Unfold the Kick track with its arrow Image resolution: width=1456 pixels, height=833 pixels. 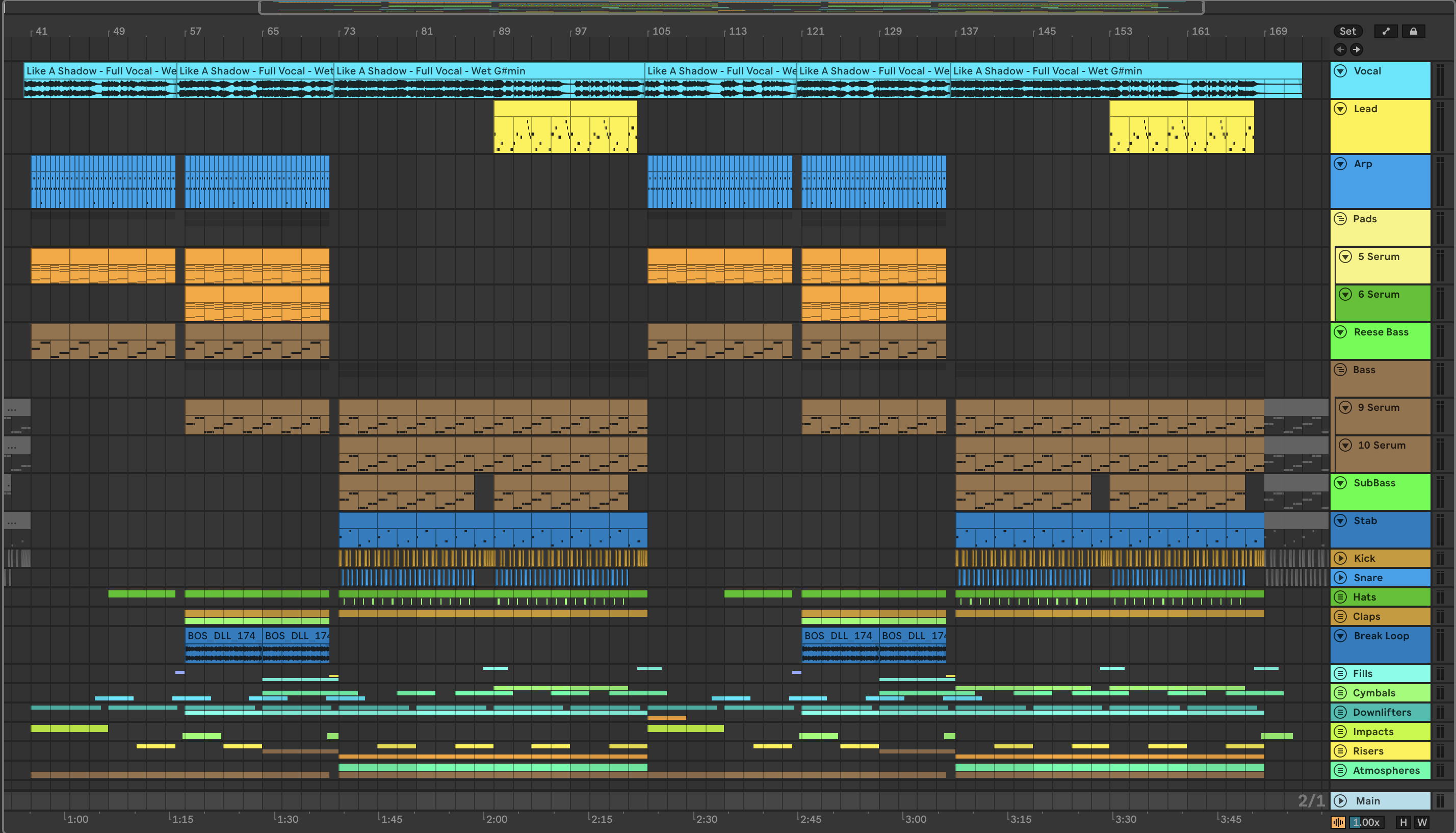[1340, 558]
